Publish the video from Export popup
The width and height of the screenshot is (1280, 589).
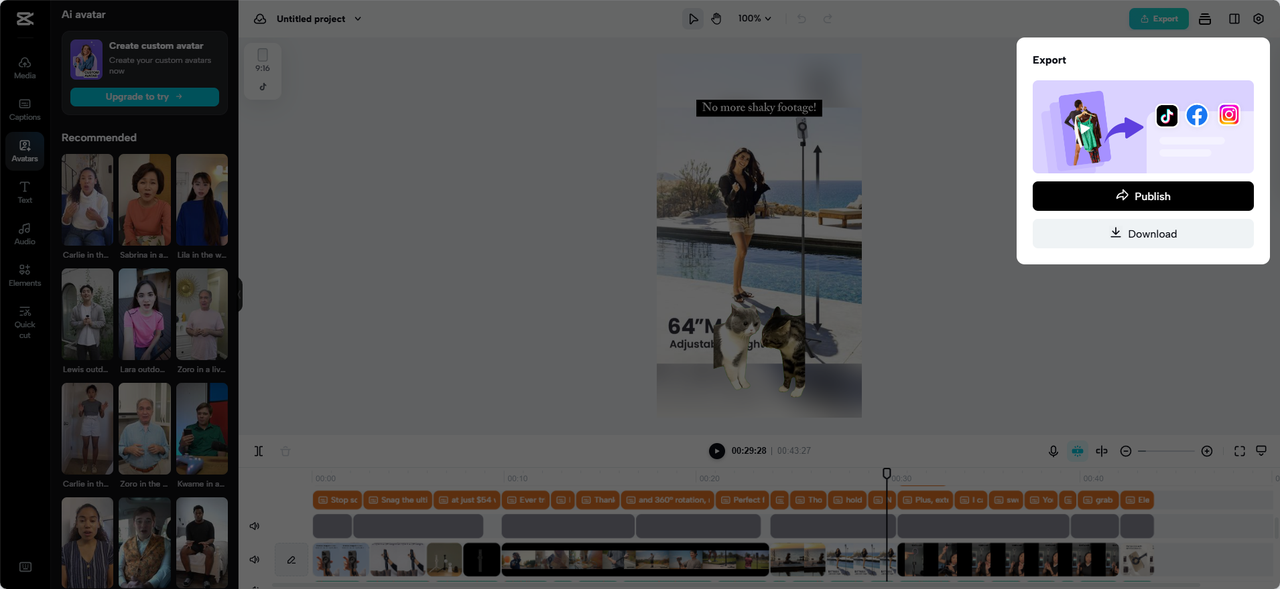[x=1143, y=196]
